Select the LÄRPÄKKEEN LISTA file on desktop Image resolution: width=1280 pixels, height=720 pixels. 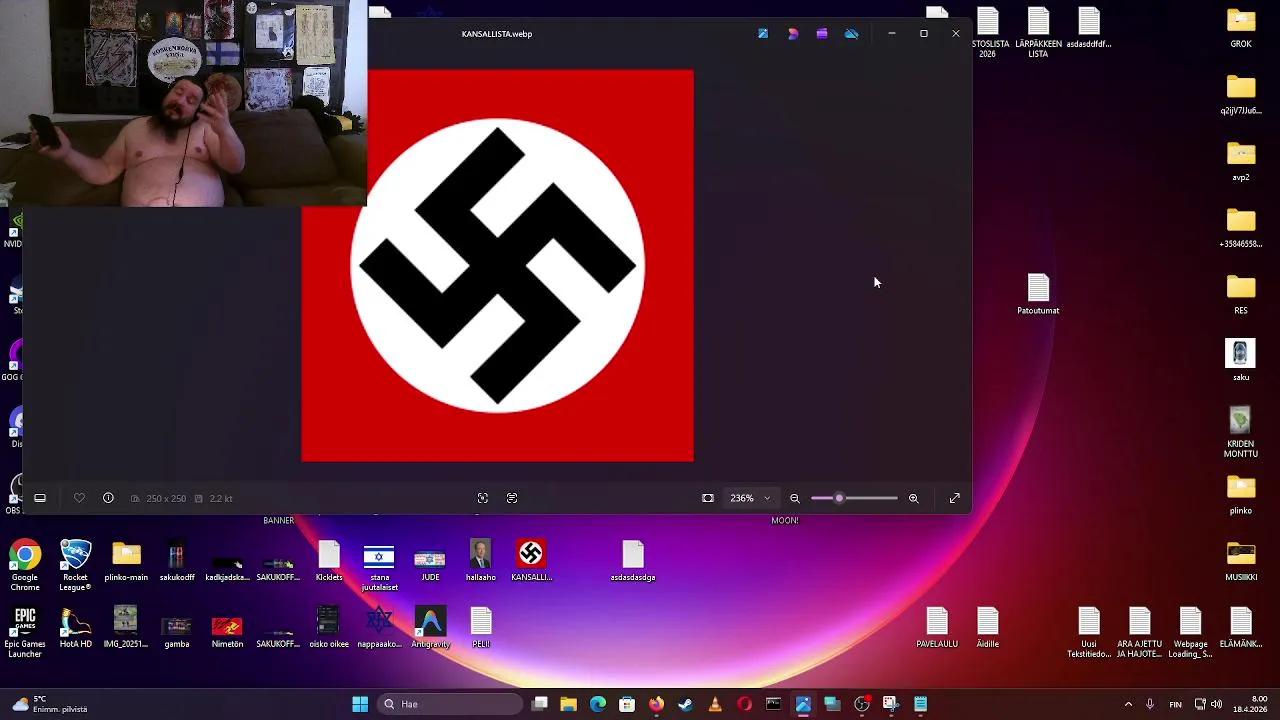(1038, 33)
